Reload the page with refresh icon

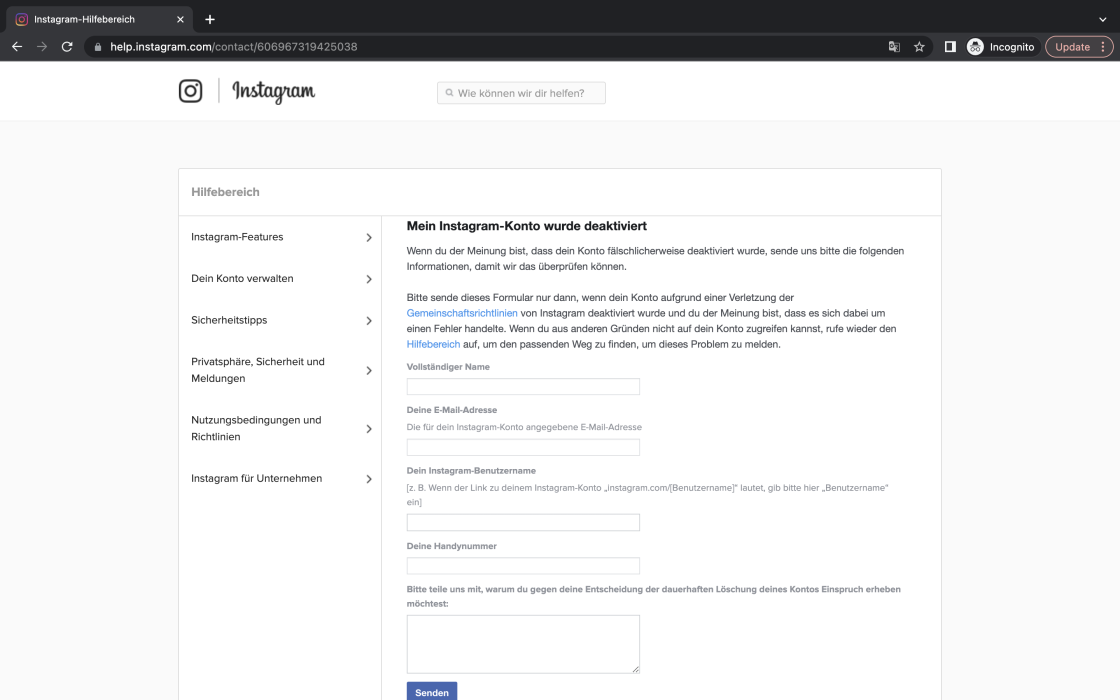click(67, 47)
